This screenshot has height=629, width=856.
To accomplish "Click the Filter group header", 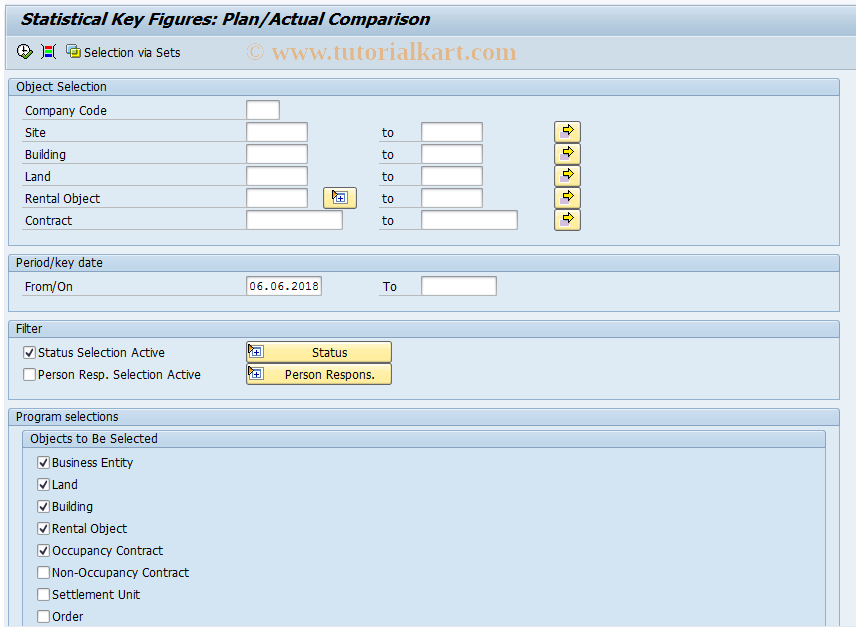I will tap(424, 329).
